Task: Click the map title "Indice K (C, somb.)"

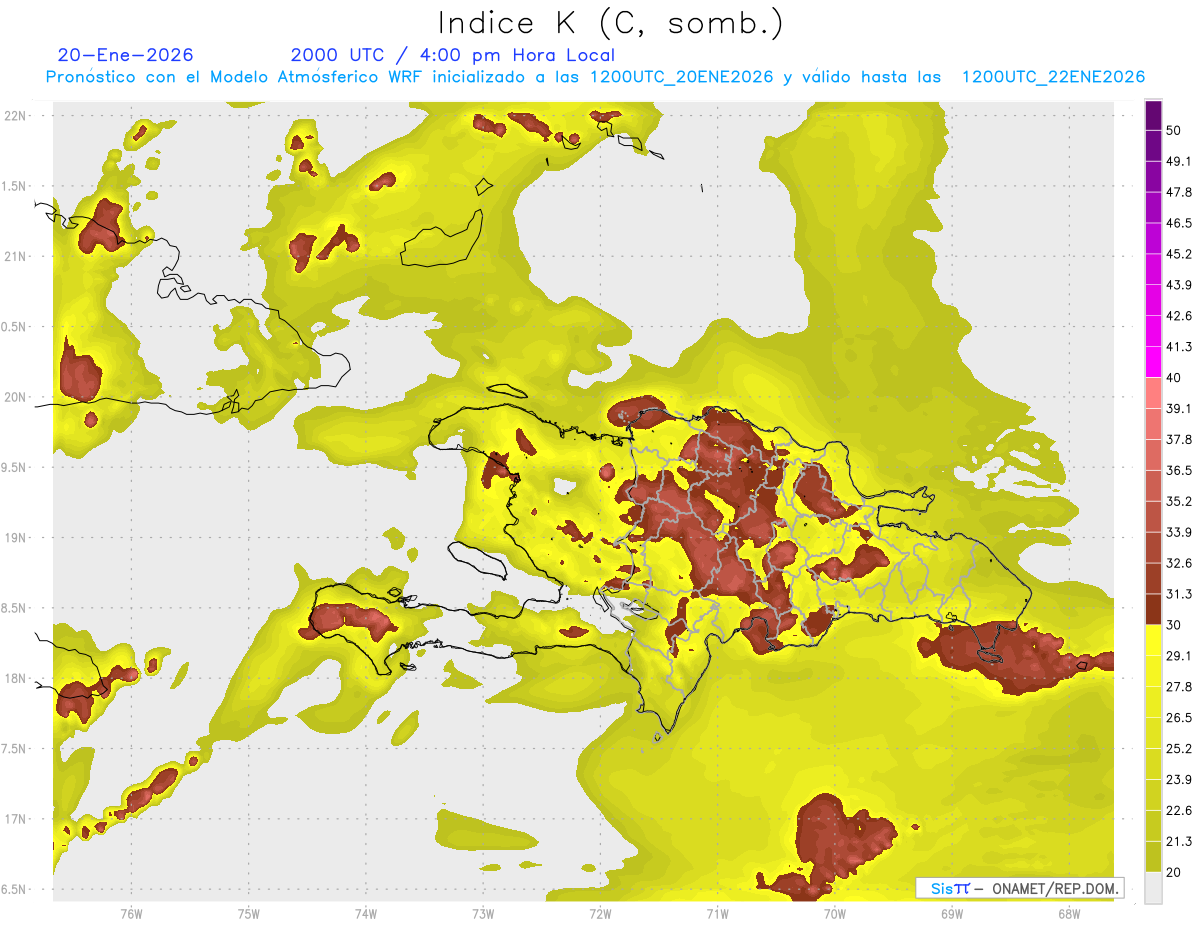Action: tap(611, 23)
